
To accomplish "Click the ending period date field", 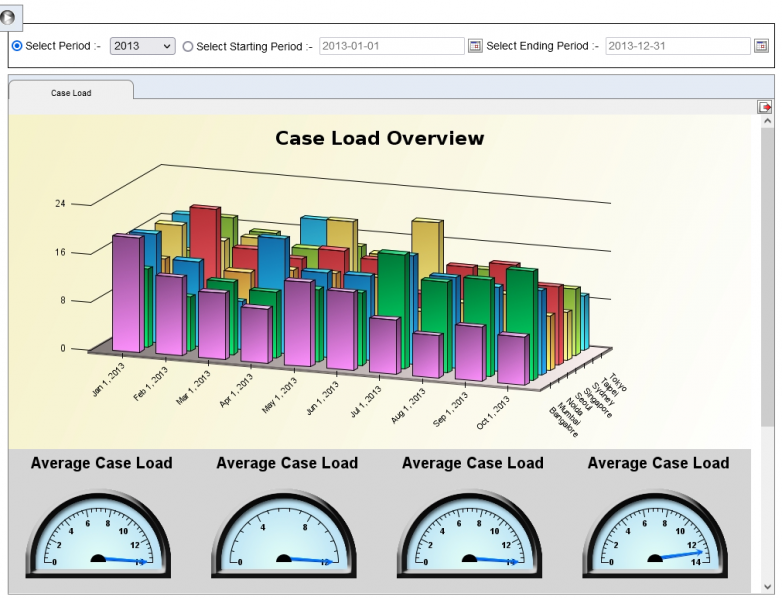I will tap(677, 46).
